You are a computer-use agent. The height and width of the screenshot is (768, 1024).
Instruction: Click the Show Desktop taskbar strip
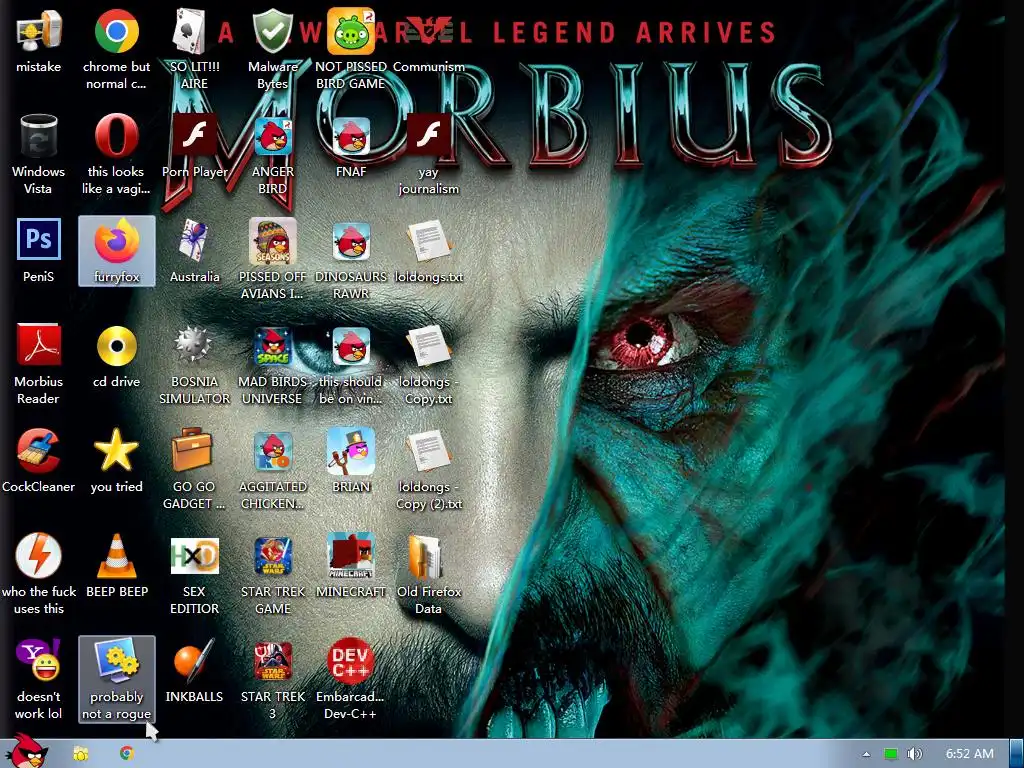tap(1017, 754)
